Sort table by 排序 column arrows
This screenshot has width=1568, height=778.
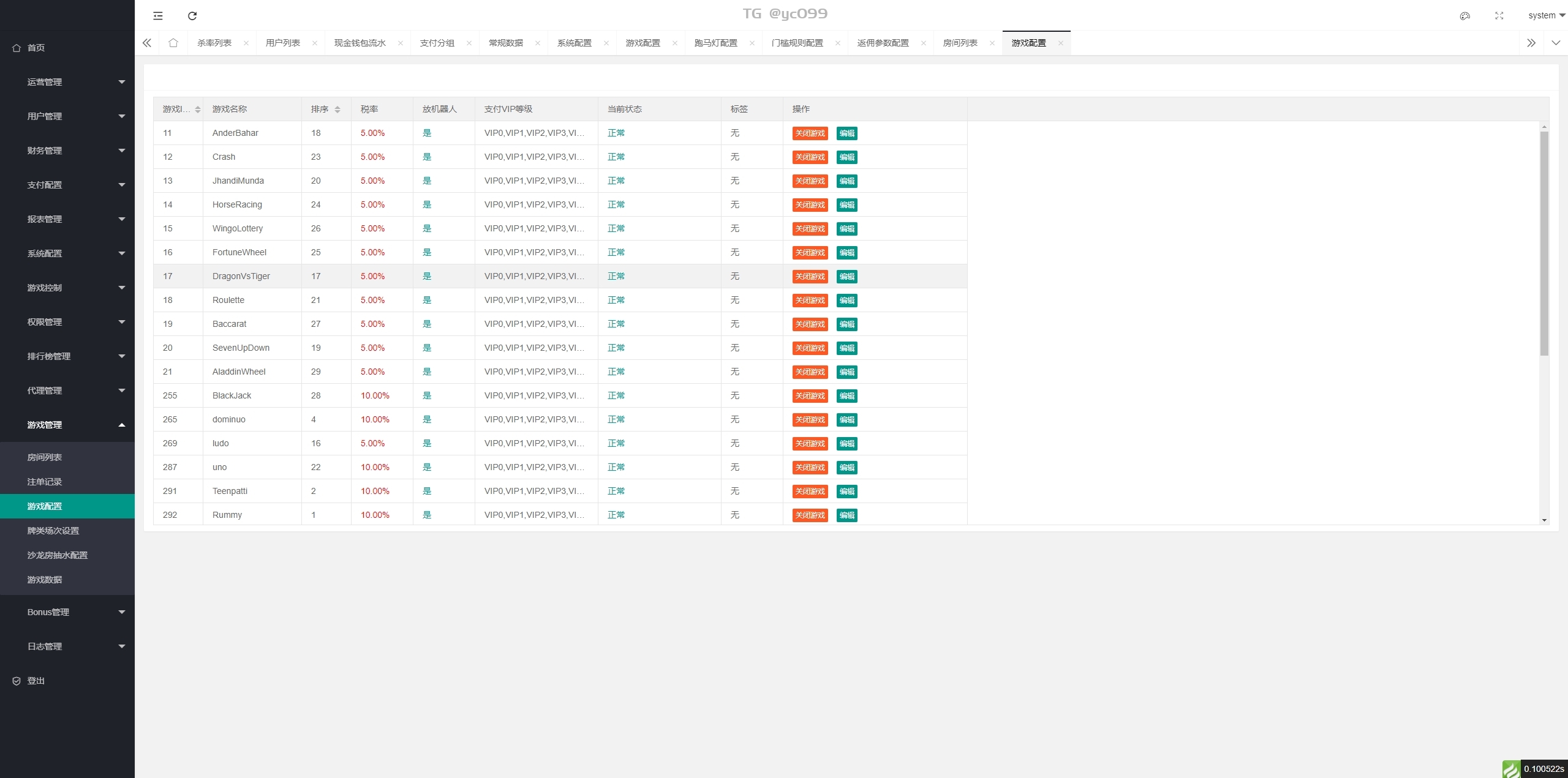click(337, 110)
